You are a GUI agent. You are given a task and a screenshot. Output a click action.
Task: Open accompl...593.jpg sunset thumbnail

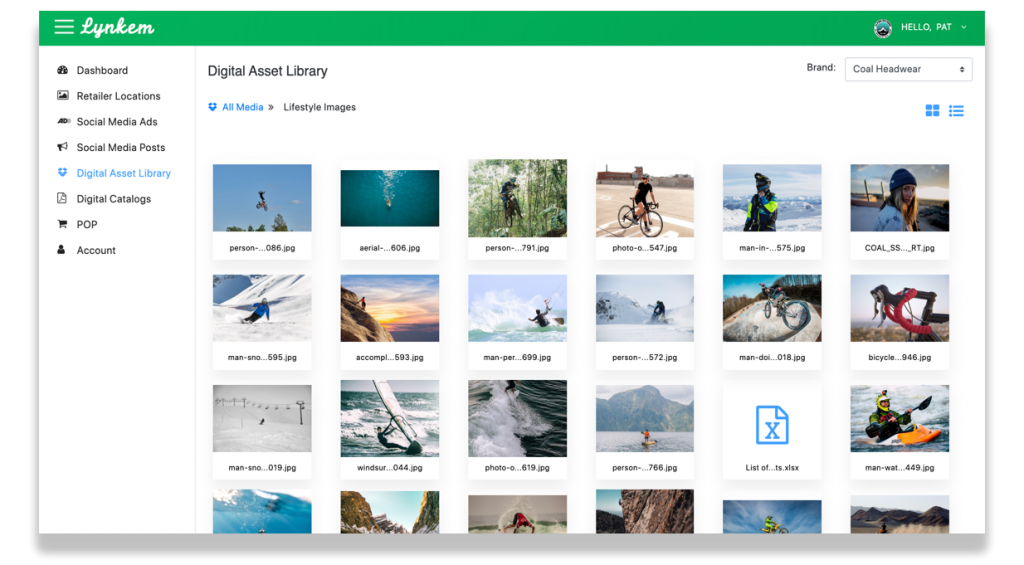390,308
